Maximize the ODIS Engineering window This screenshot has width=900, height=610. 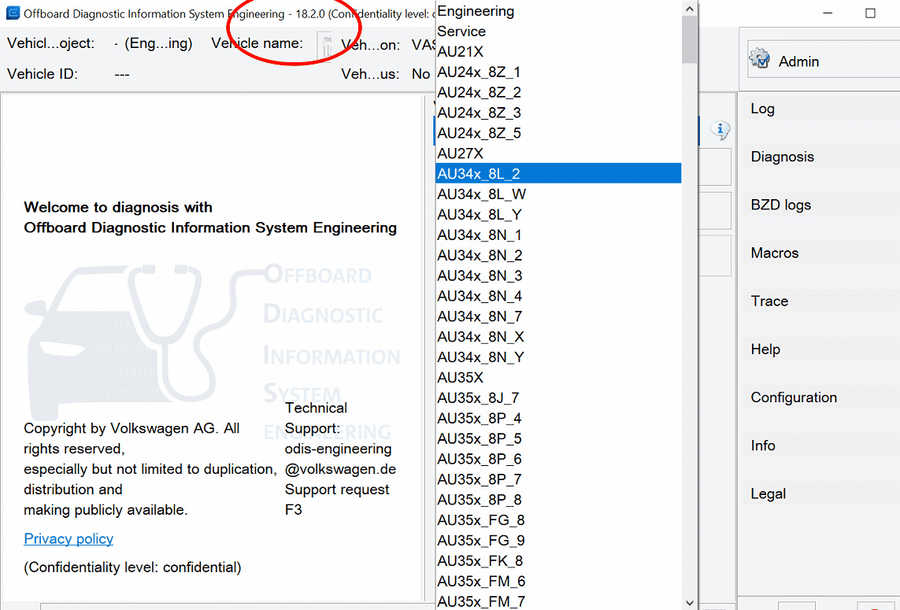coord(870,14)
